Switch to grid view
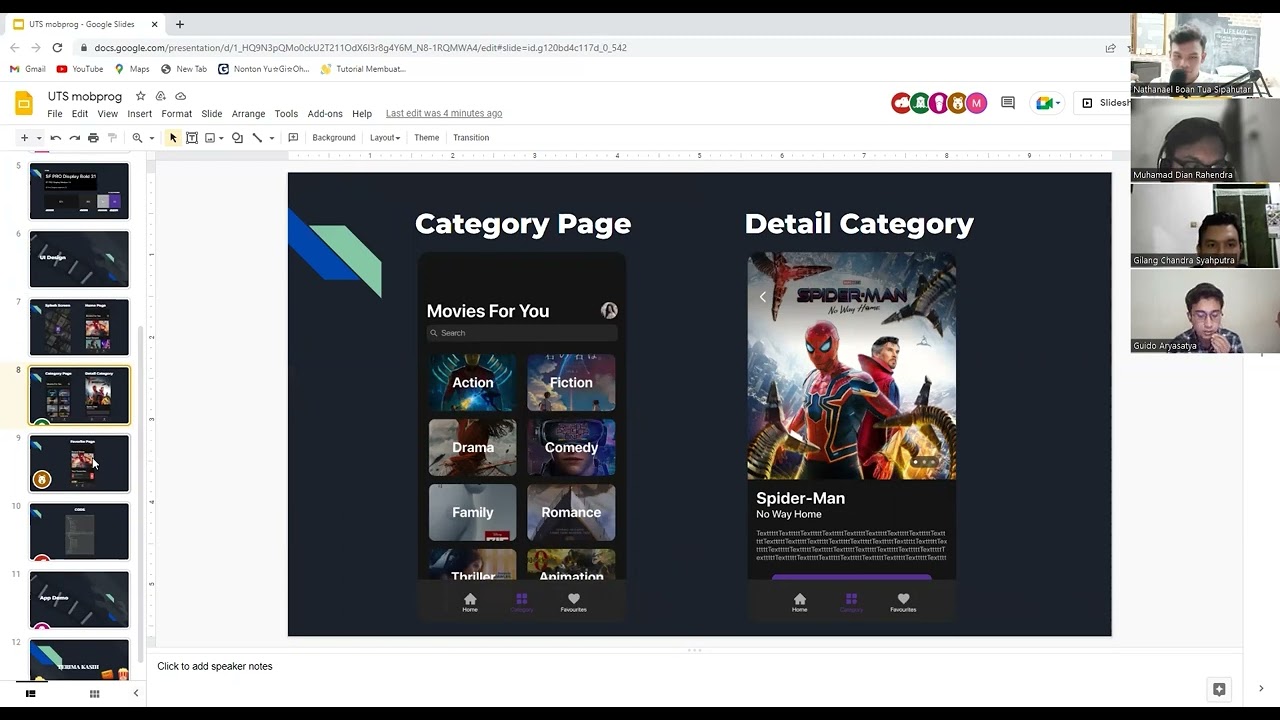This screenshot has width=1280, height=720. click(94, 693)
